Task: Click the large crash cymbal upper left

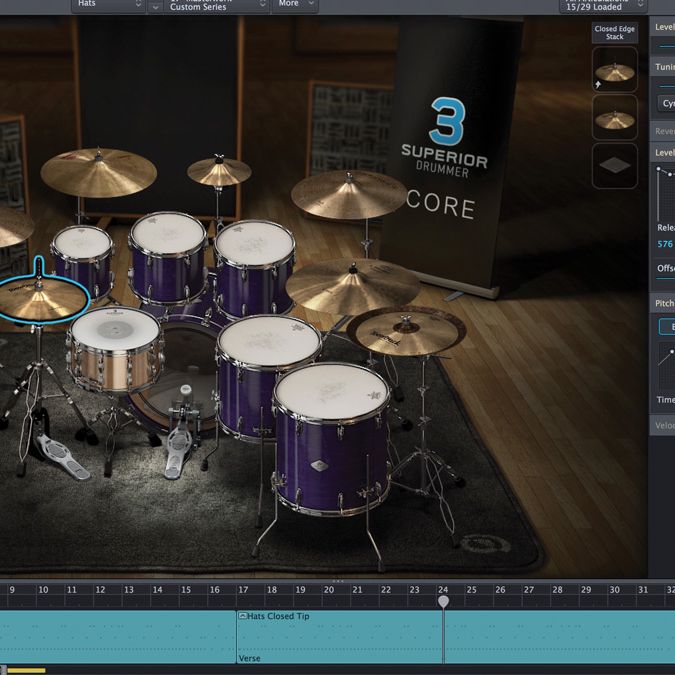Action: pos(99,172)
